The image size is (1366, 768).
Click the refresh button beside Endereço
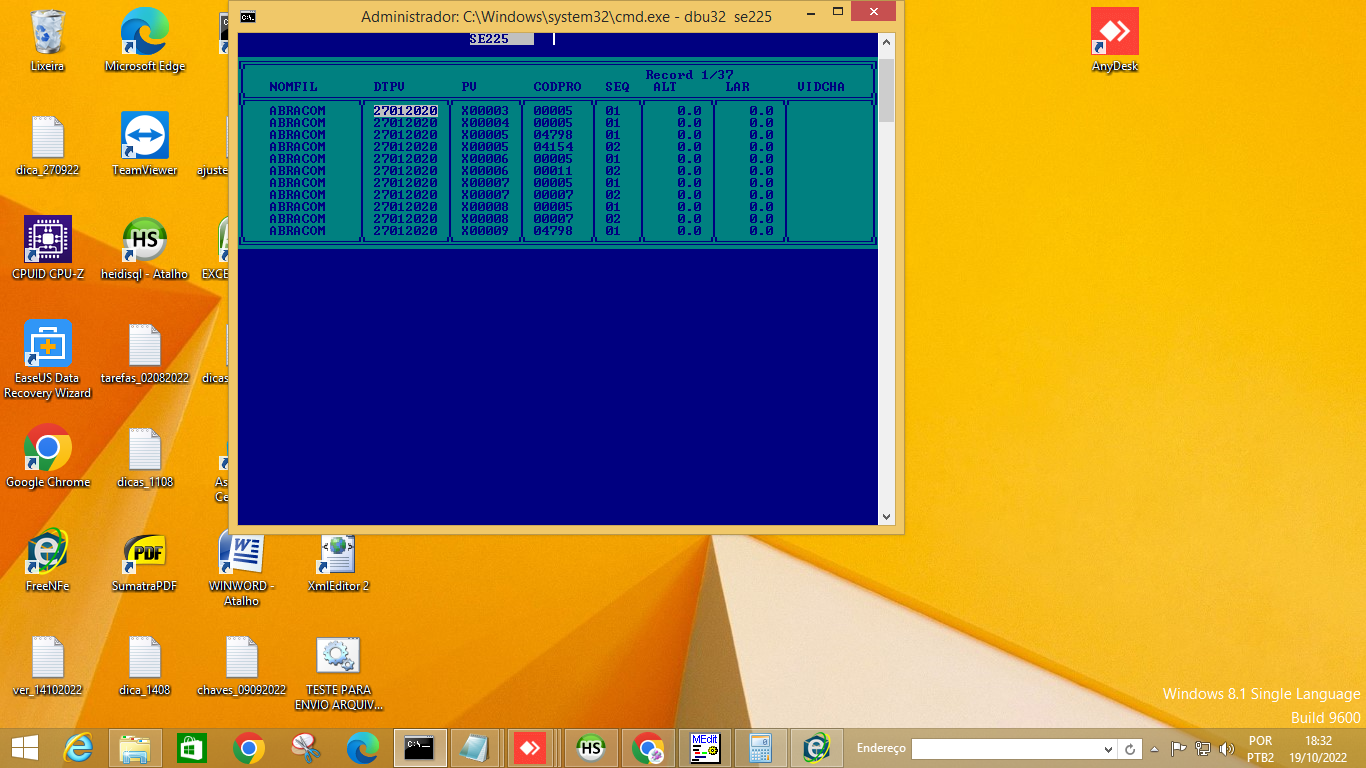coord(1130,749)
